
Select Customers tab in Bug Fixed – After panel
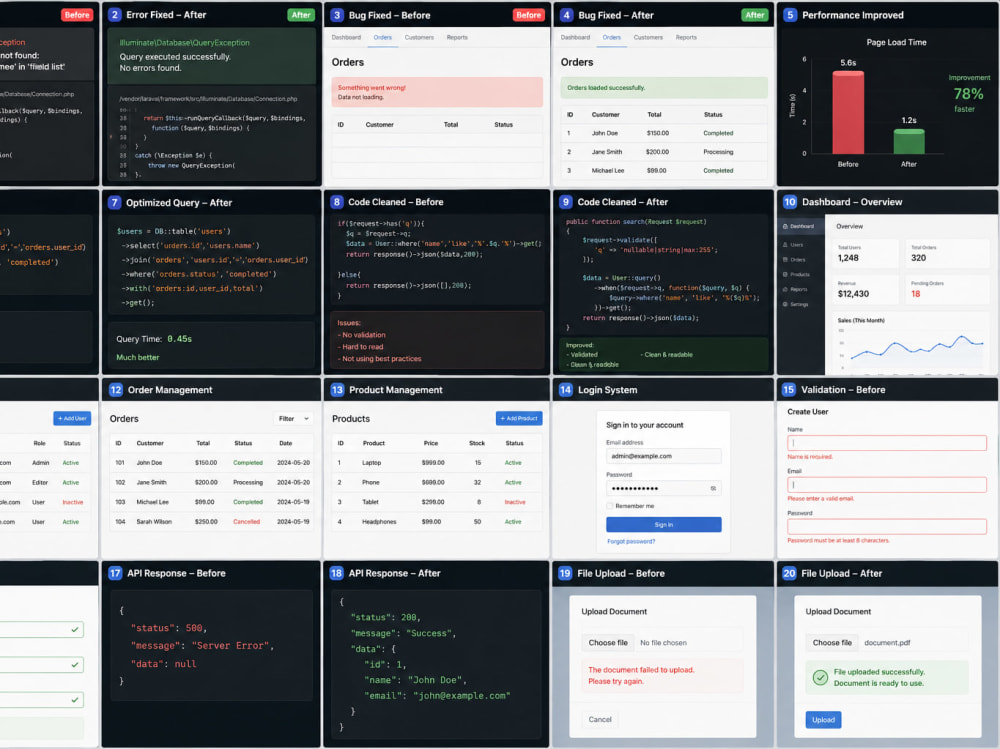click(648, 38)
